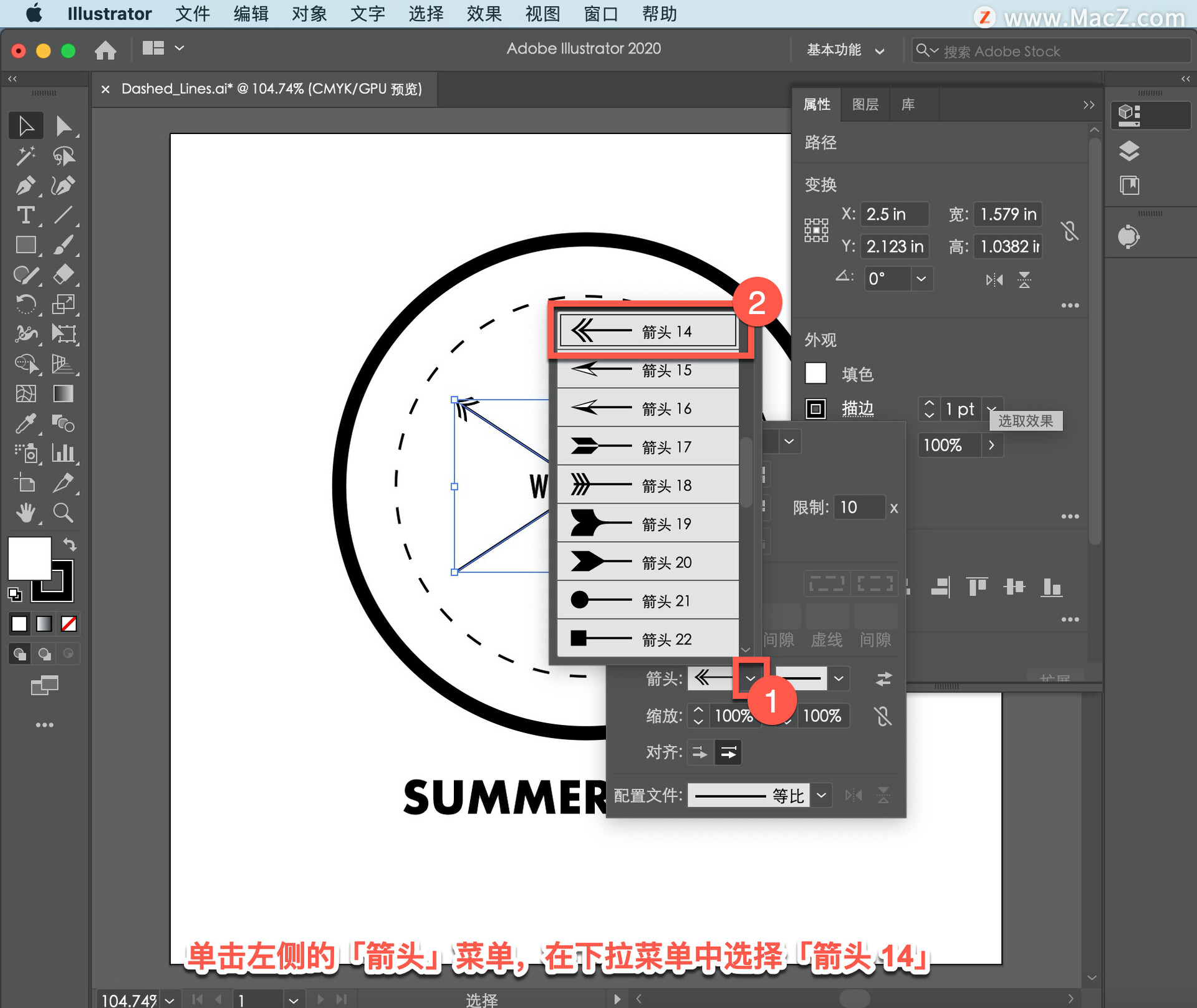Toggle link for arrowhead scale values

[883, 716]
